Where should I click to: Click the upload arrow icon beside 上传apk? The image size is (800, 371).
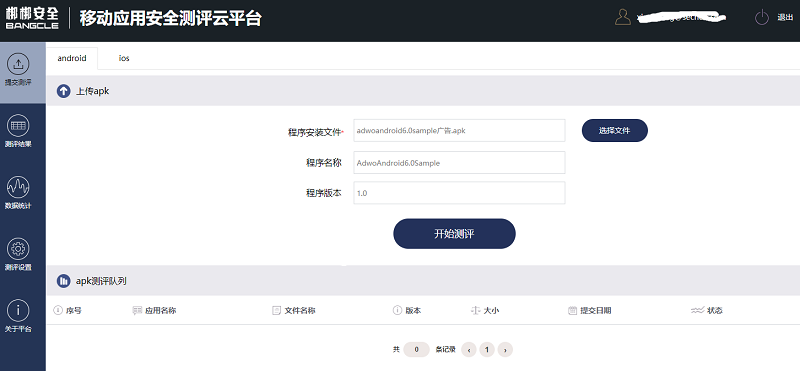[64, 91]
